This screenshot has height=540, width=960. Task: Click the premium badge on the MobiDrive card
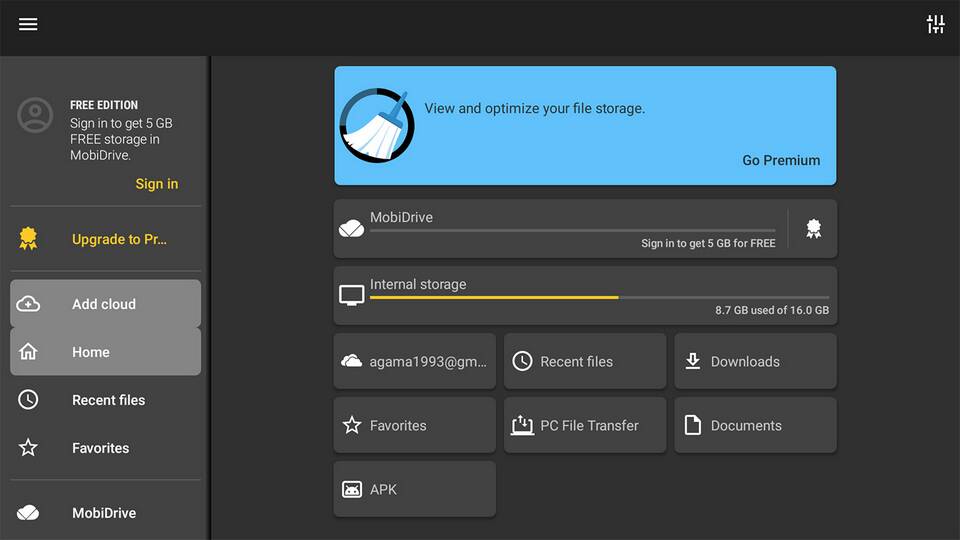pos(813,228)
